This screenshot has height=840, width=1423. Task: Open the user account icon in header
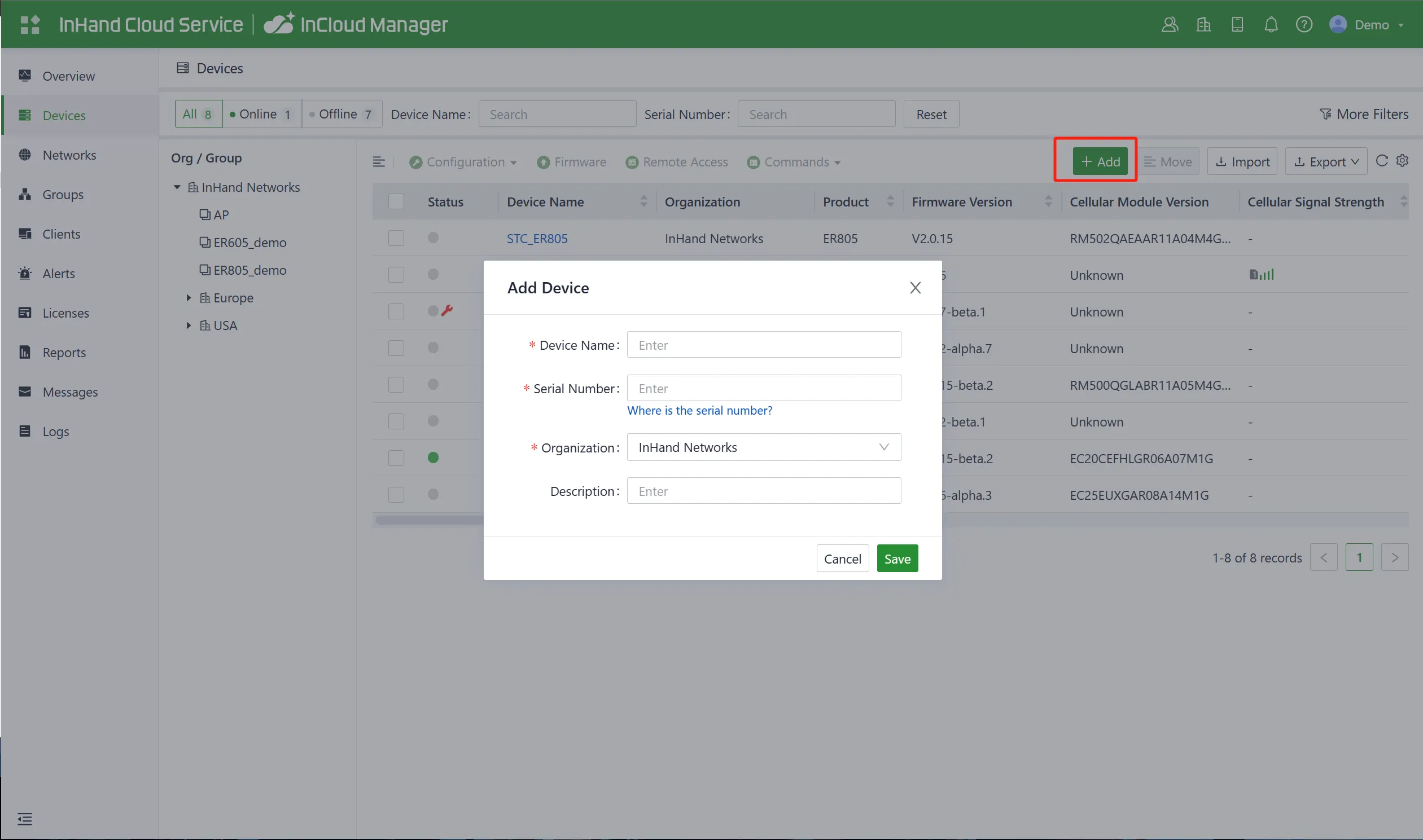pyautogui.click(x=1170, y=24)
